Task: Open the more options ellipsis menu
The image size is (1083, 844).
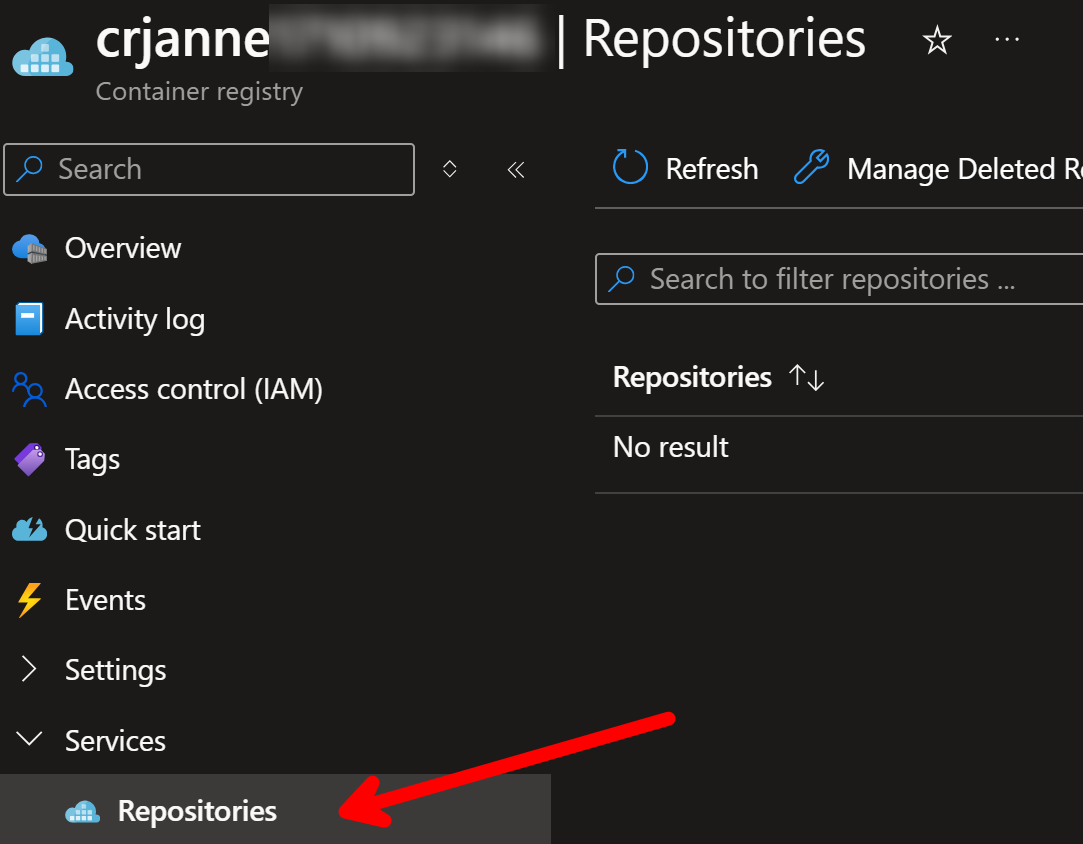Action: pyautogui.click(x=1006, y=40)
